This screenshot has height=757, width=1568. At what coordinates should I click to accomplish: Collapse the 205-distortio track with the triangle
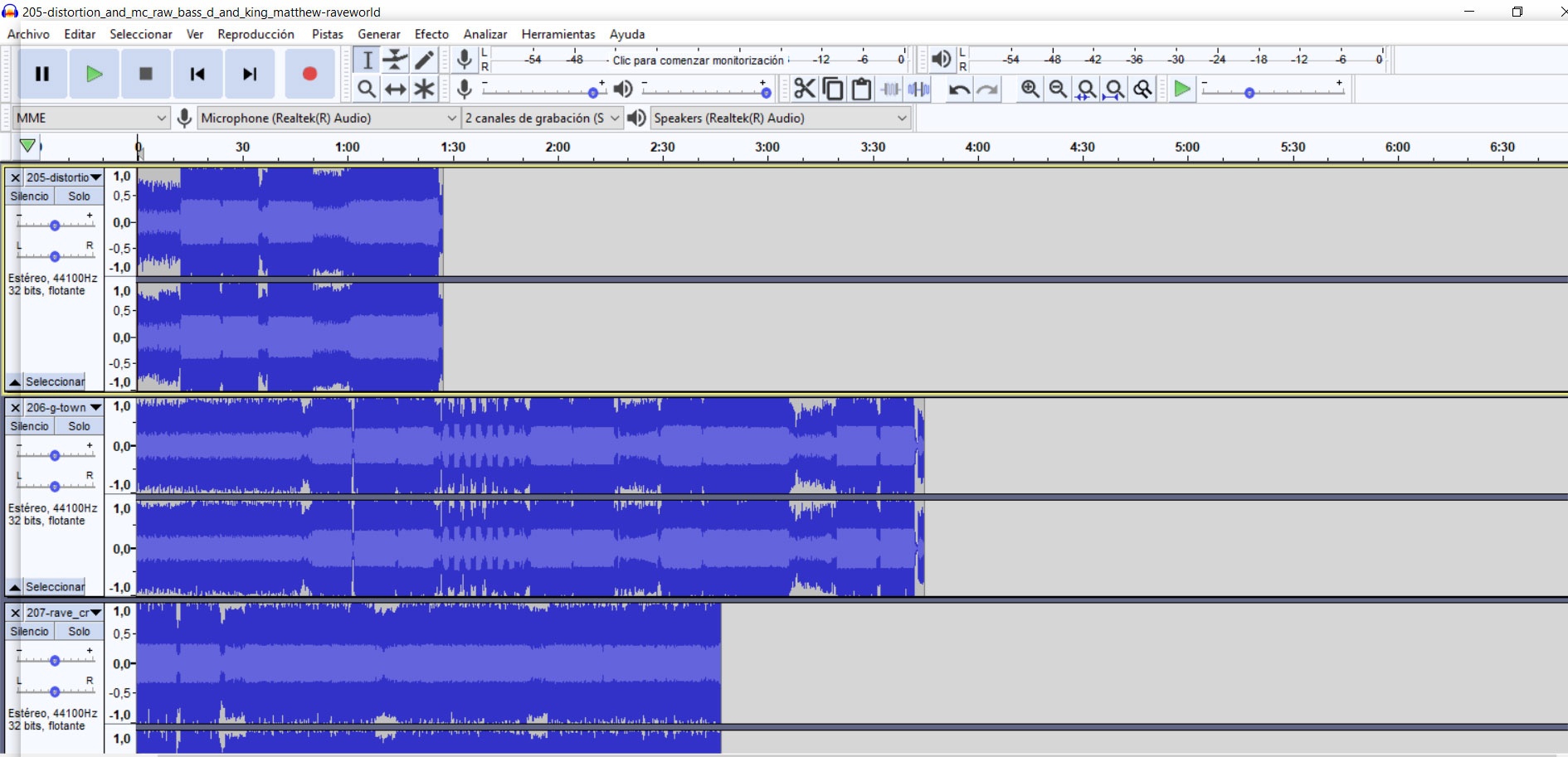click(14, 382)
